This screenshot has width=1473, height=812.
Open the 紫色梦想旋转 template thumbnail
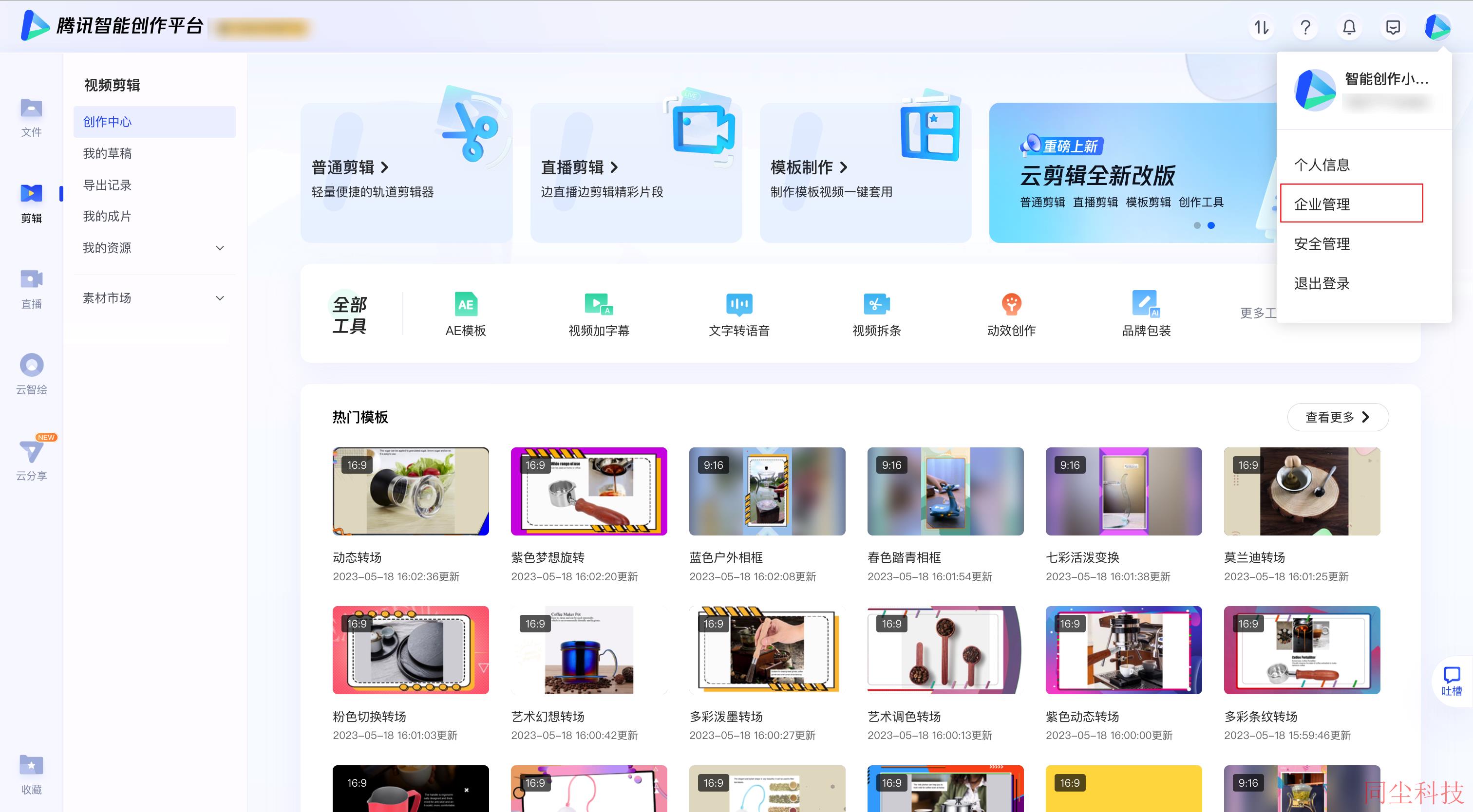[x=589, y=491]
